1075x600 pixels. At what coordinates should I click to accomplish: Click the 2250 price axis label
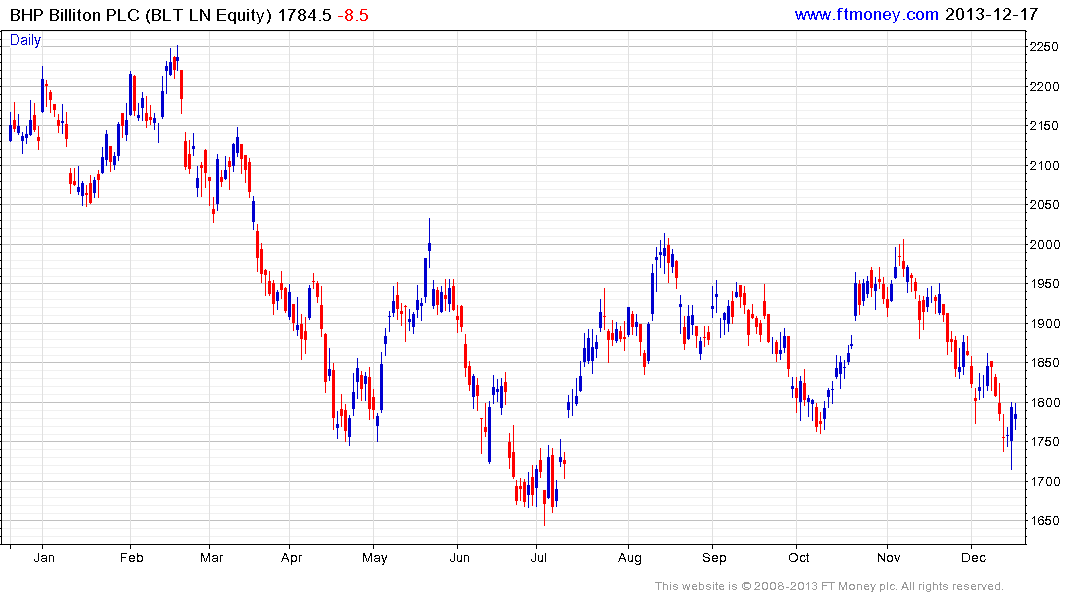coord(1043,47)
